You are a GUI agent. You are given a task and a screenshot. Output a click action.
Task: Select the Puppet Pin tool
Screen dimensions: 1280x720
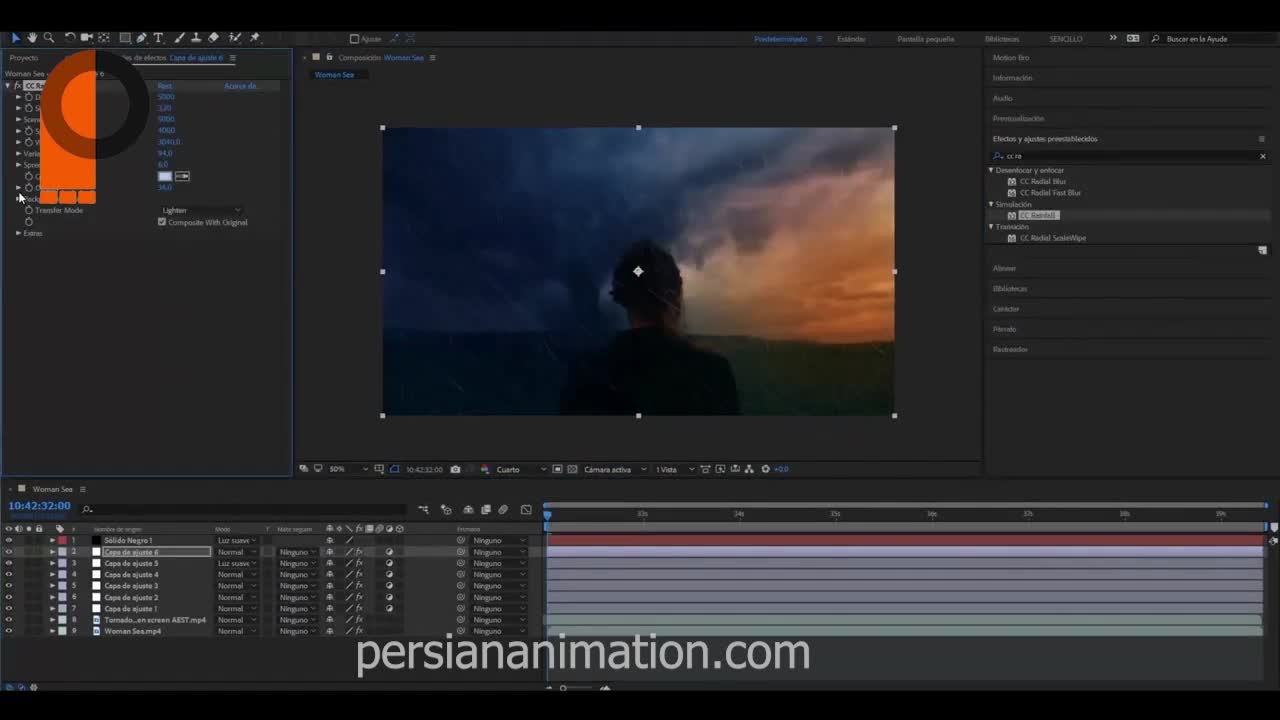point(255,38)
